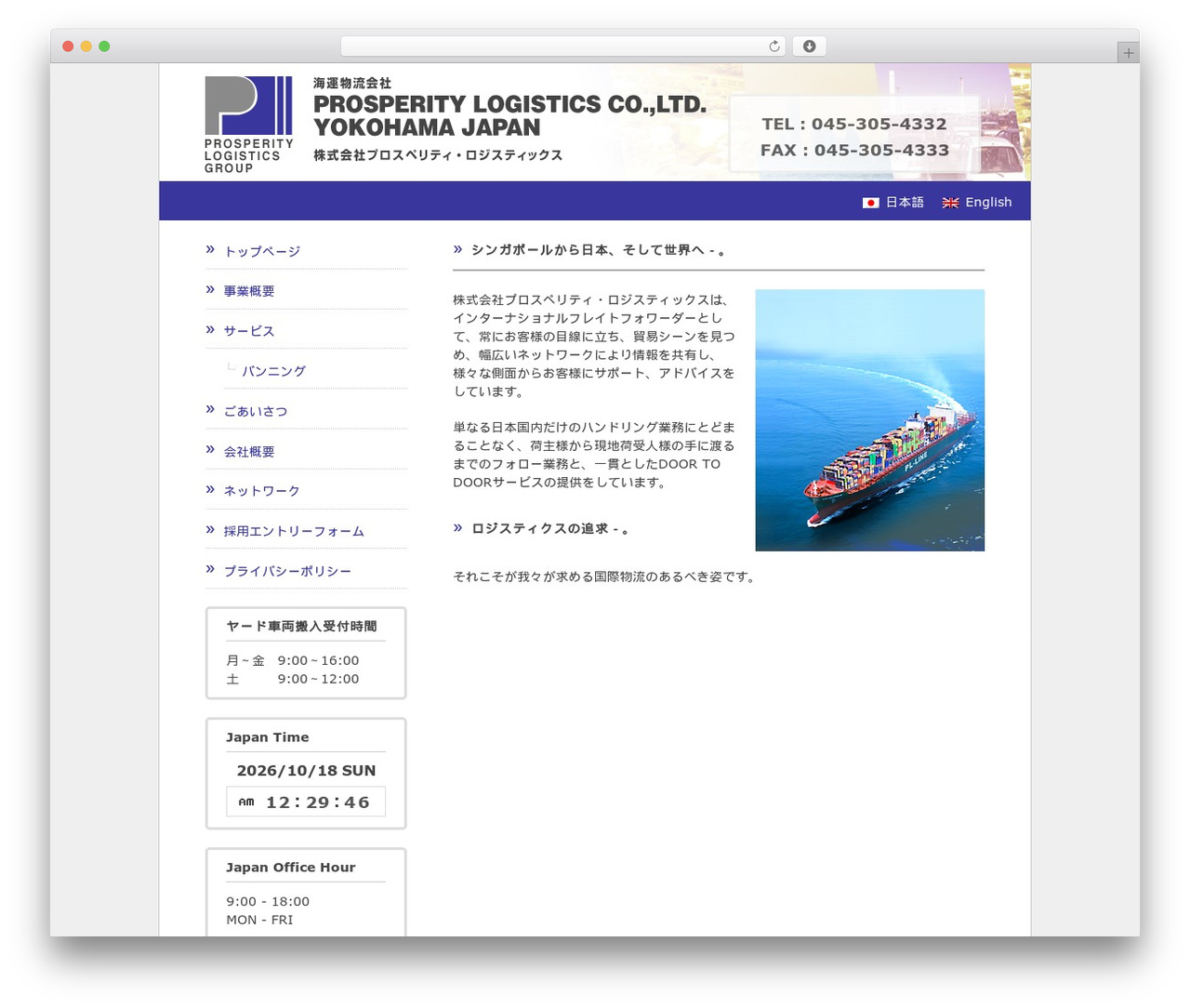
Task: Click the container ship photo
Action: 869,420
